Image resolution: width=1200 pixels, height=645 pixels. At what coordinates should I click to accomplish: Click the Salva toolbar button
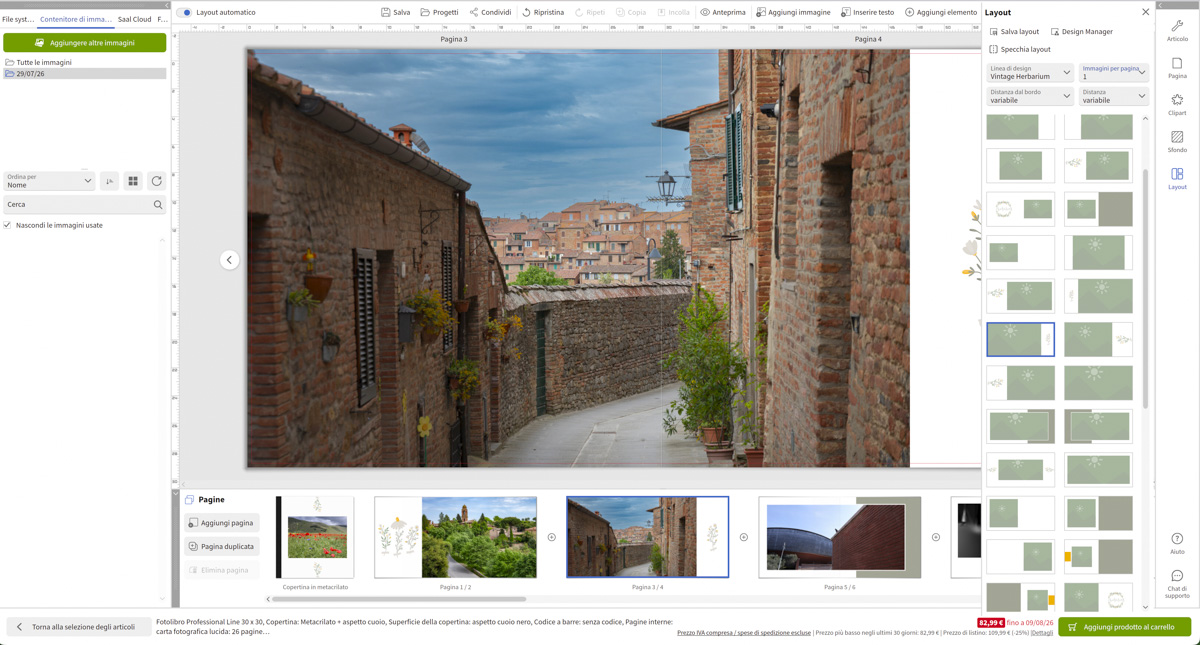click(396, 12)
